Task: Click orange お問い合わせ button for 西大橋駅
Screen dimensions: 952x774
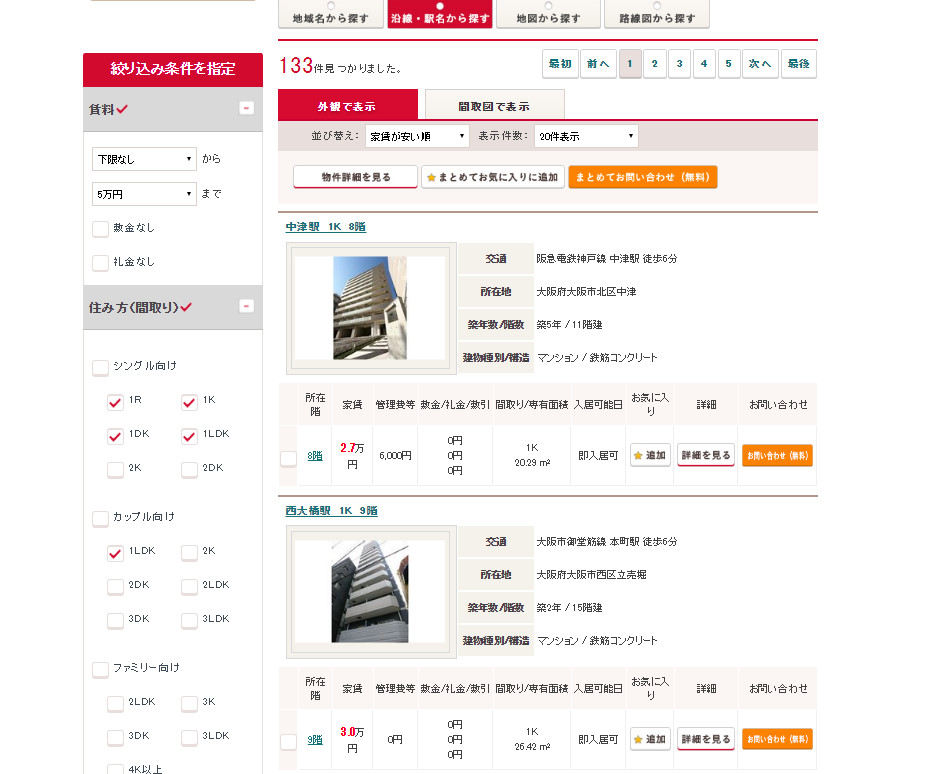Action: [x=777, y=739]
